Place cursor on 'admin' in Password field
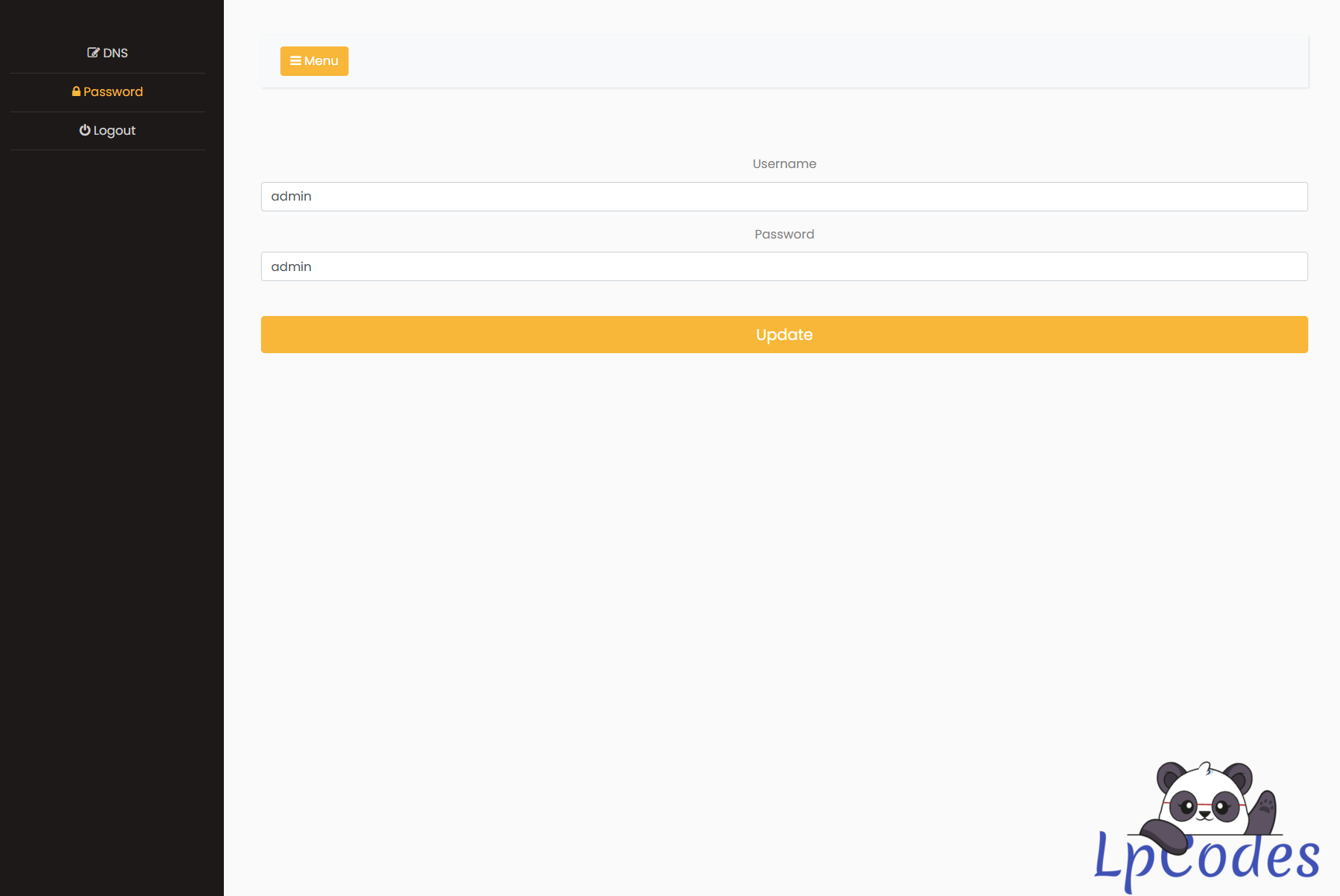The width and height of the screenshot is (1340, 896). [x=291, y=266]
